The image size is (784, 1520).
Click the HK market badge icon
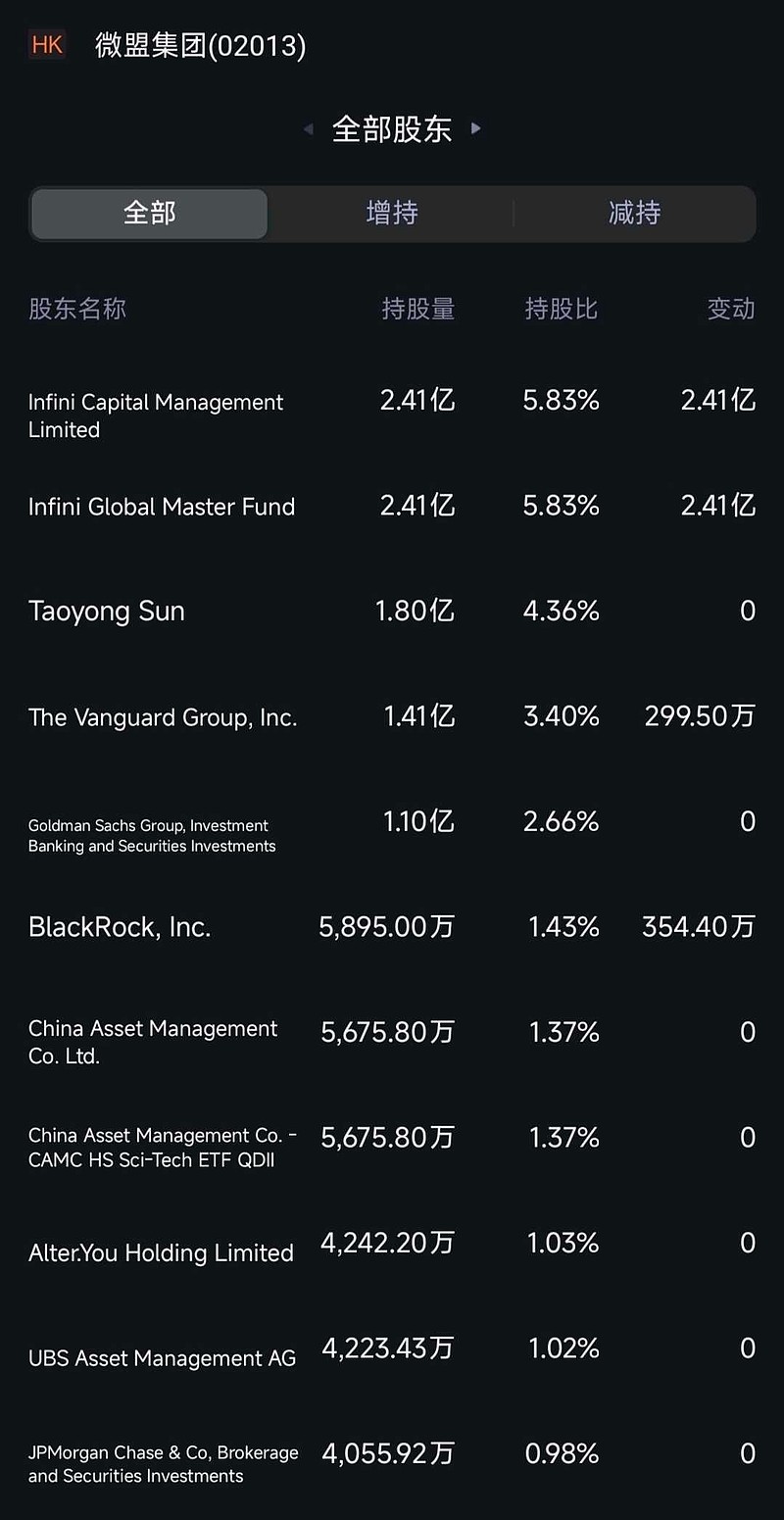[x=47, y=45]
